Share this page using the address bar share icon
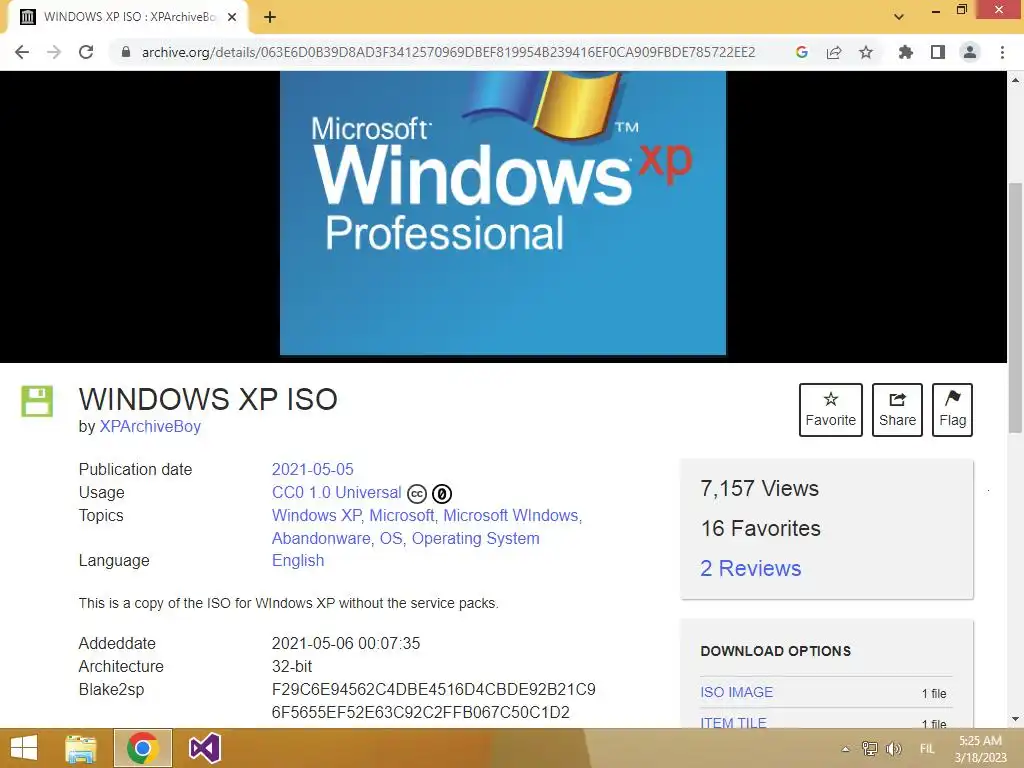Image resolution: width=1024 pixels, height=768 pixels. click(x=834, y=52)
